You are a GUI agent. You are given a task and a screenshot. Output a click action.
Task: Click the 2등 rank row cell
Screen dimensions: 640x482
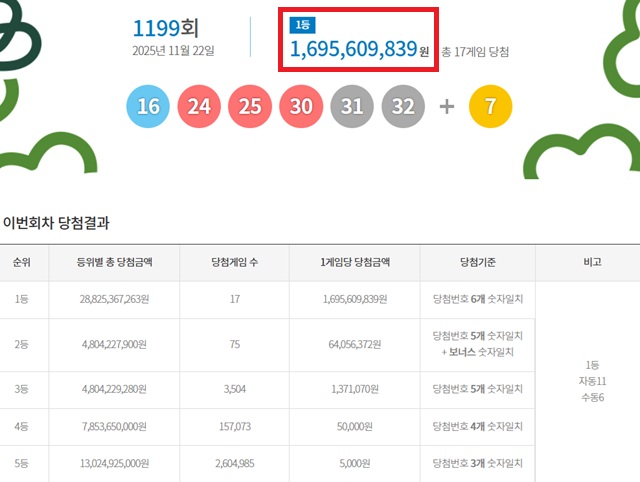tap(21, 345)
